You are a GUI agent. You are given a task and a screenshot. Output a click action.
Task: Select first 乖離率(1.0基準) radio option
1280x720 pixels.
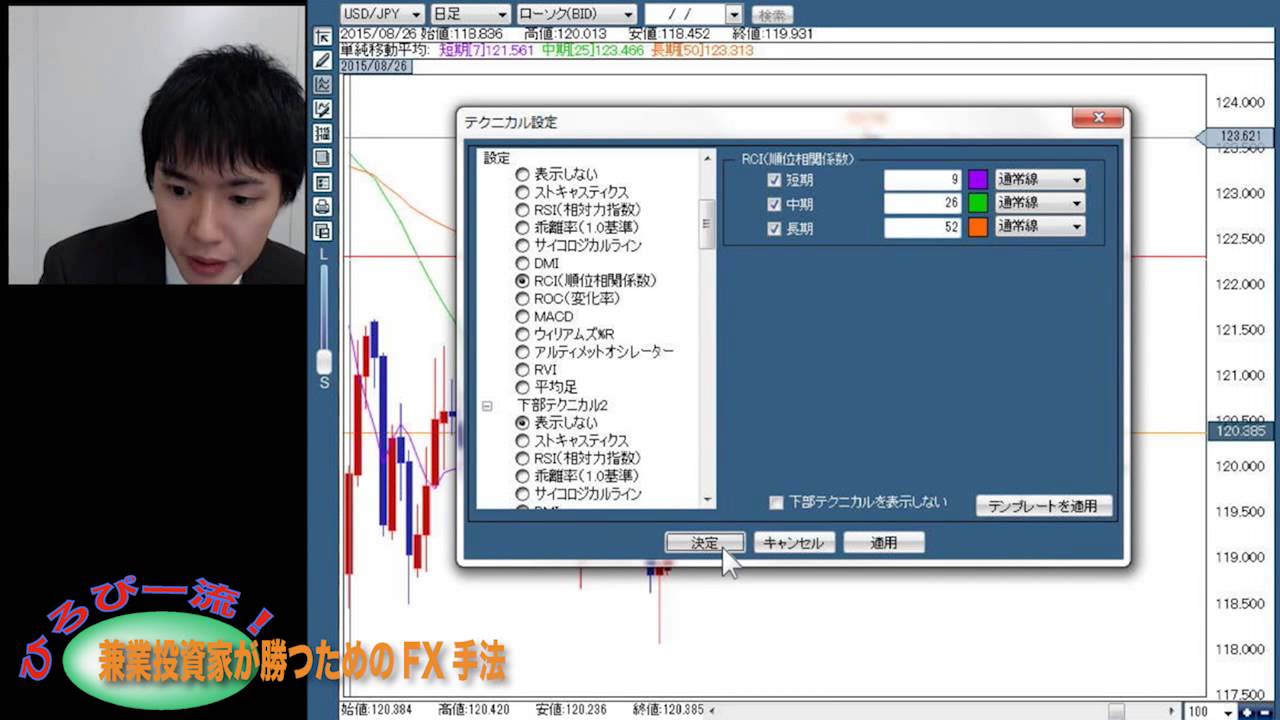[x=522, y=228]
